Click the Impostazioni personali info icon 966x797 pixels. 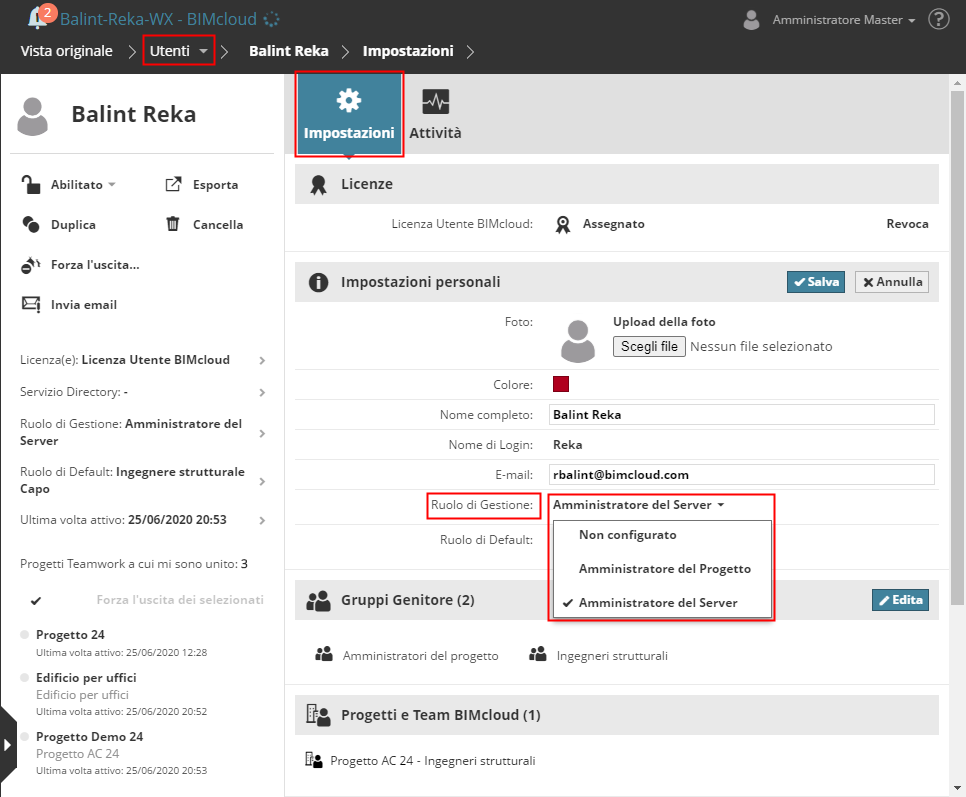318,283
